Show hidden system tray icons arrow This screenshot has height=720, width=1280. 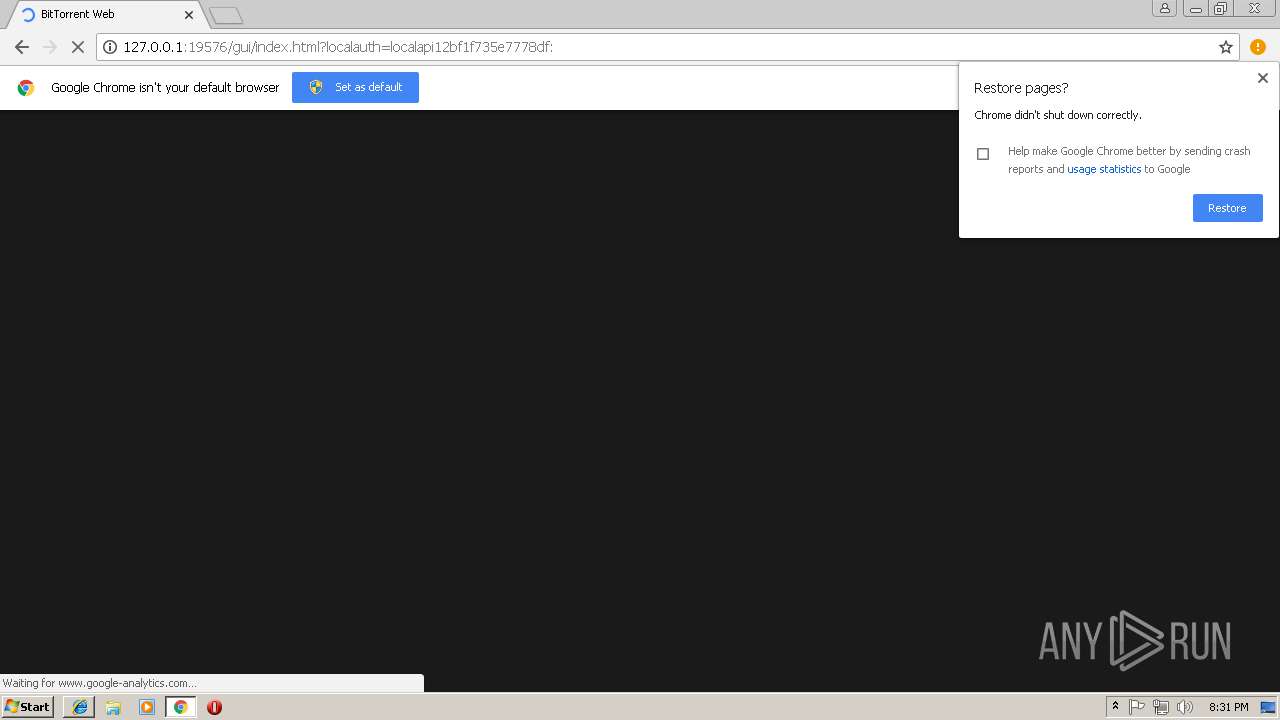point(1115,707)
